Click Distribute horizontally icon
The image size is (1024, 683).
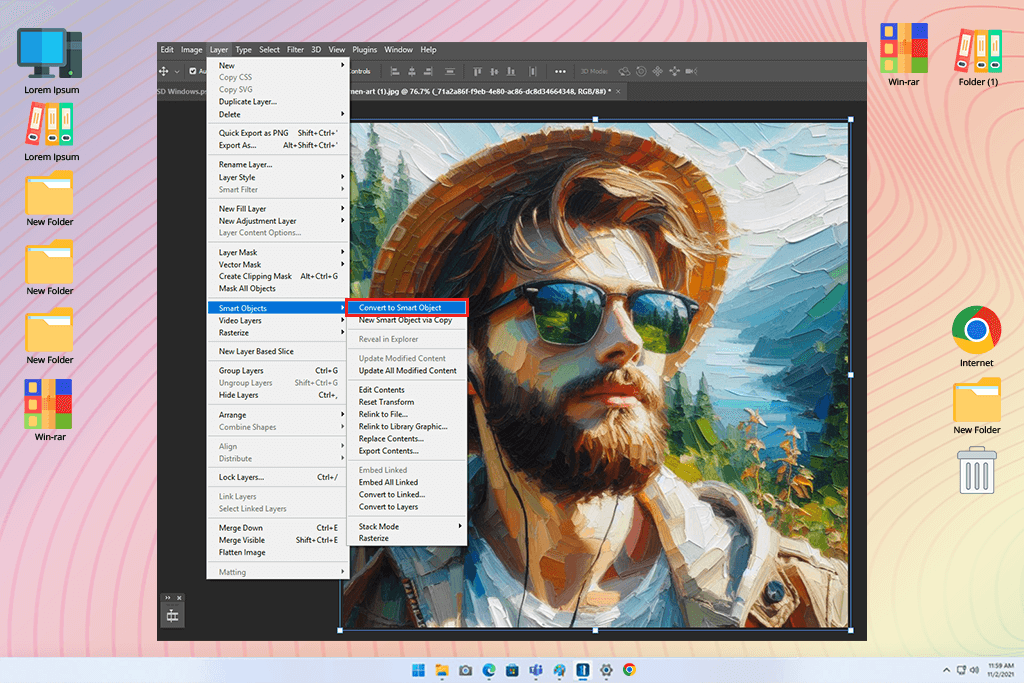click(x=450, y=71)
